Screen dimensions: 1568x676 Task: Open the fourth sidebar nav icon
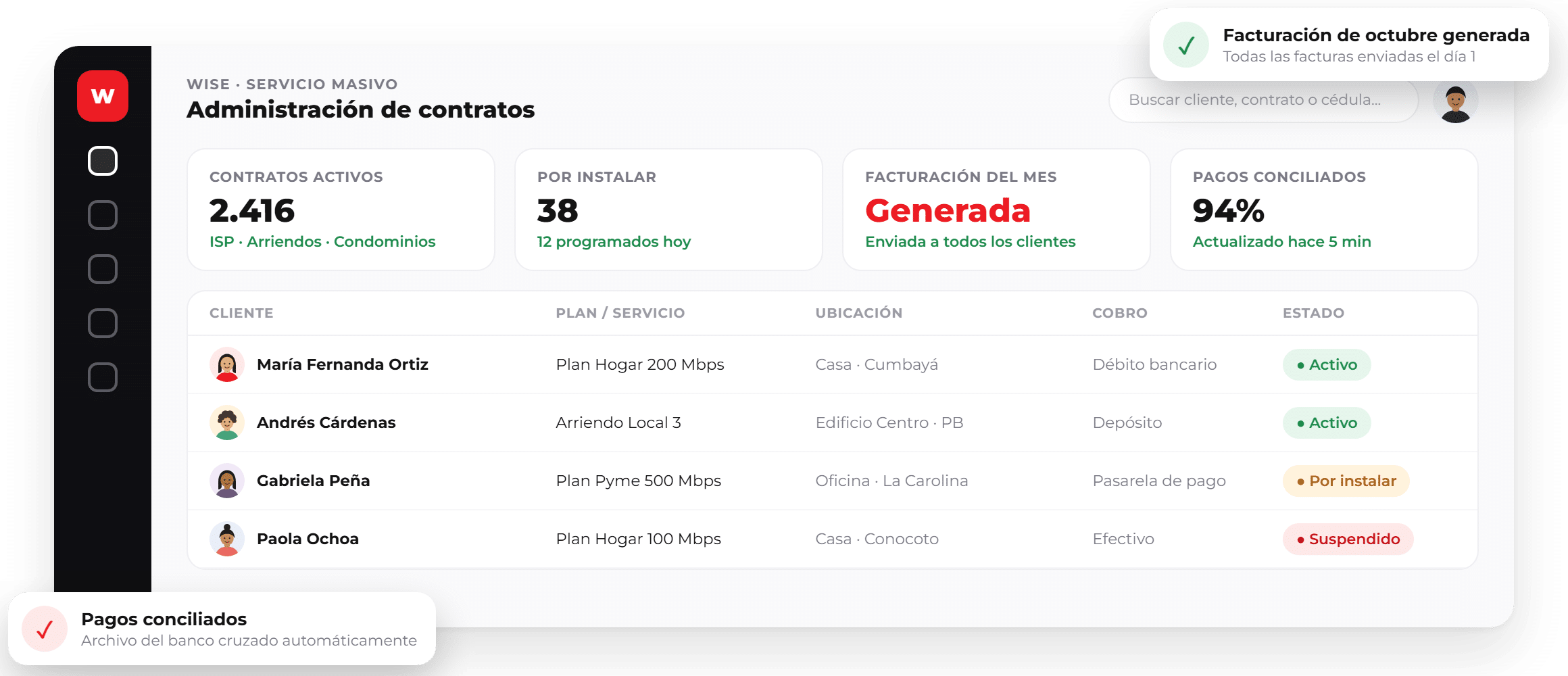tap(103, 323)
